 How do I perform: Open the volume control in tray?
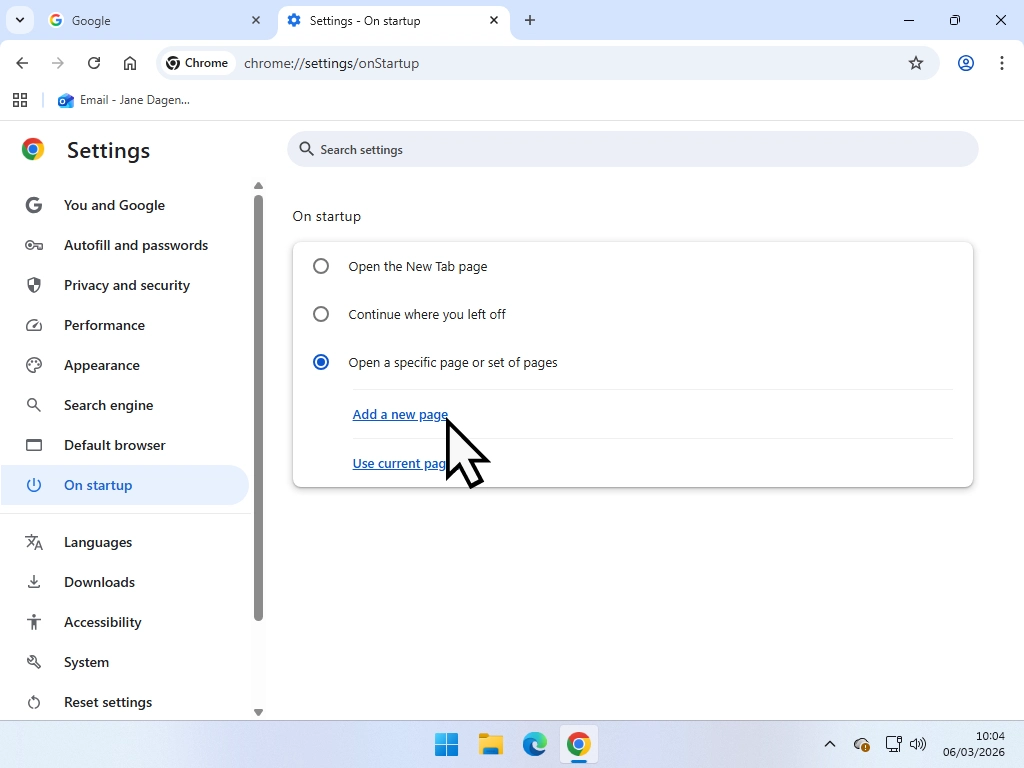coord(918,744)
